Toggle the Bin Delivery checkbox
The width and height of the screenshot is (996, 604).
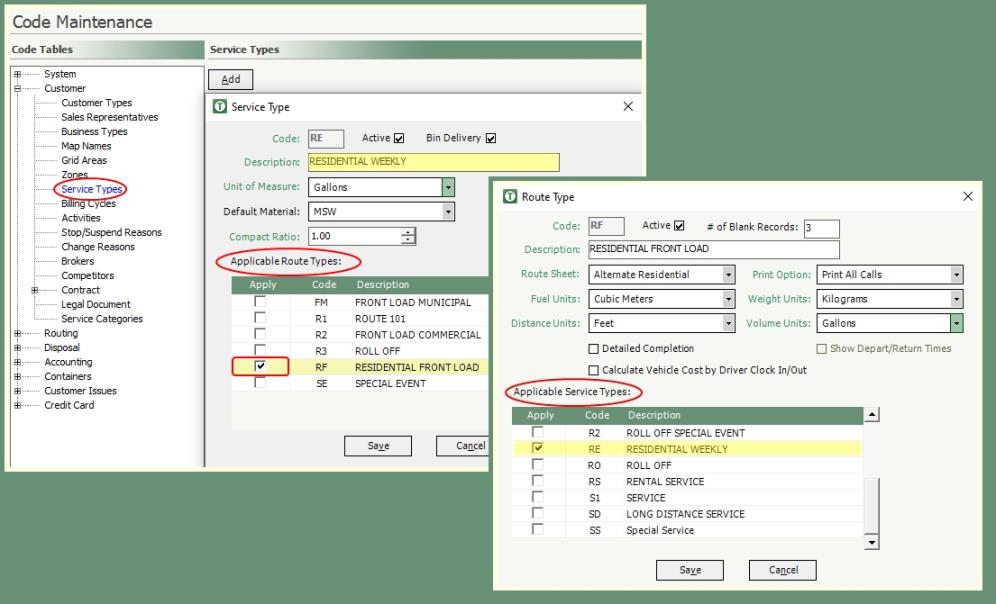pos(490,138)
